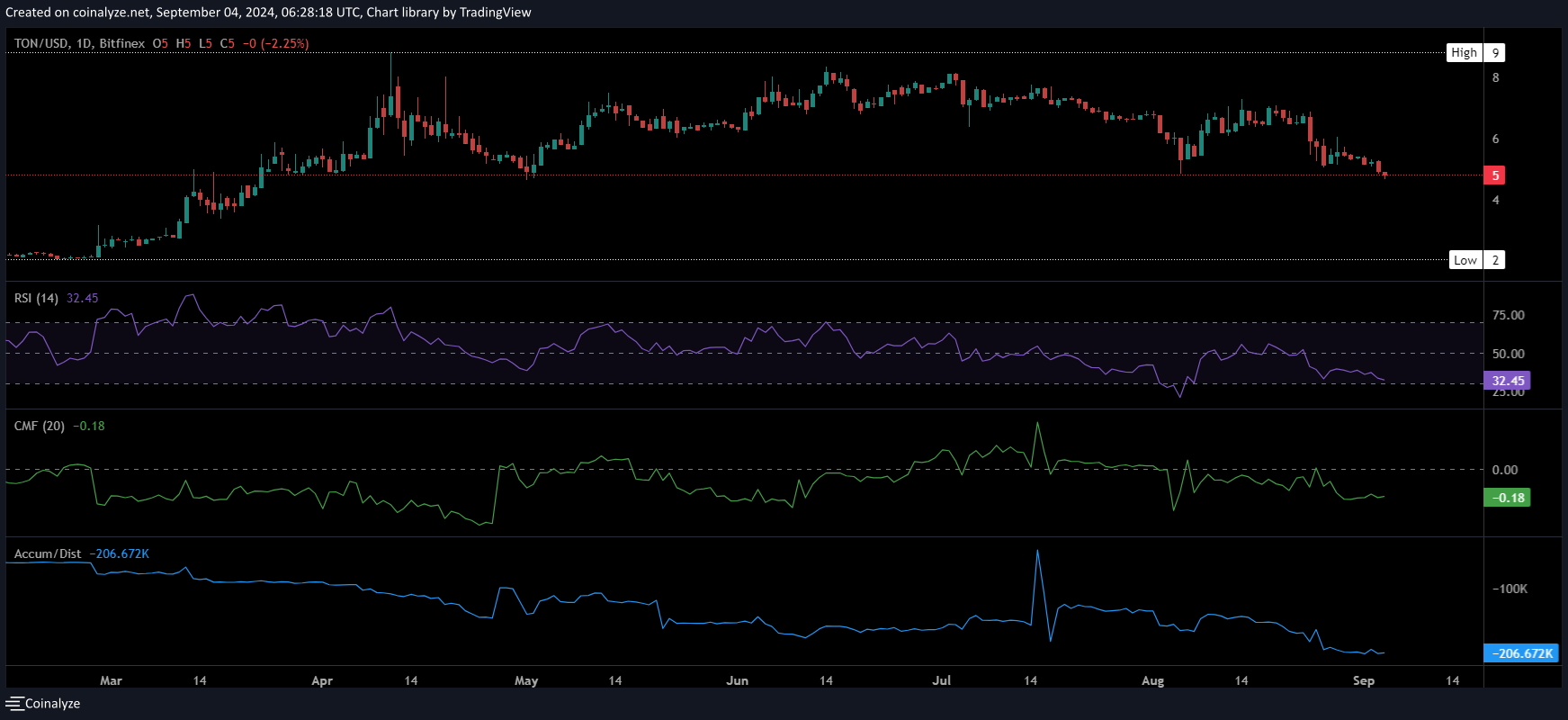Image resolution: width=1568 pixels, height=720 pixels.
Task: Click the CMF legend value −0.18
Action: (89, 426)
